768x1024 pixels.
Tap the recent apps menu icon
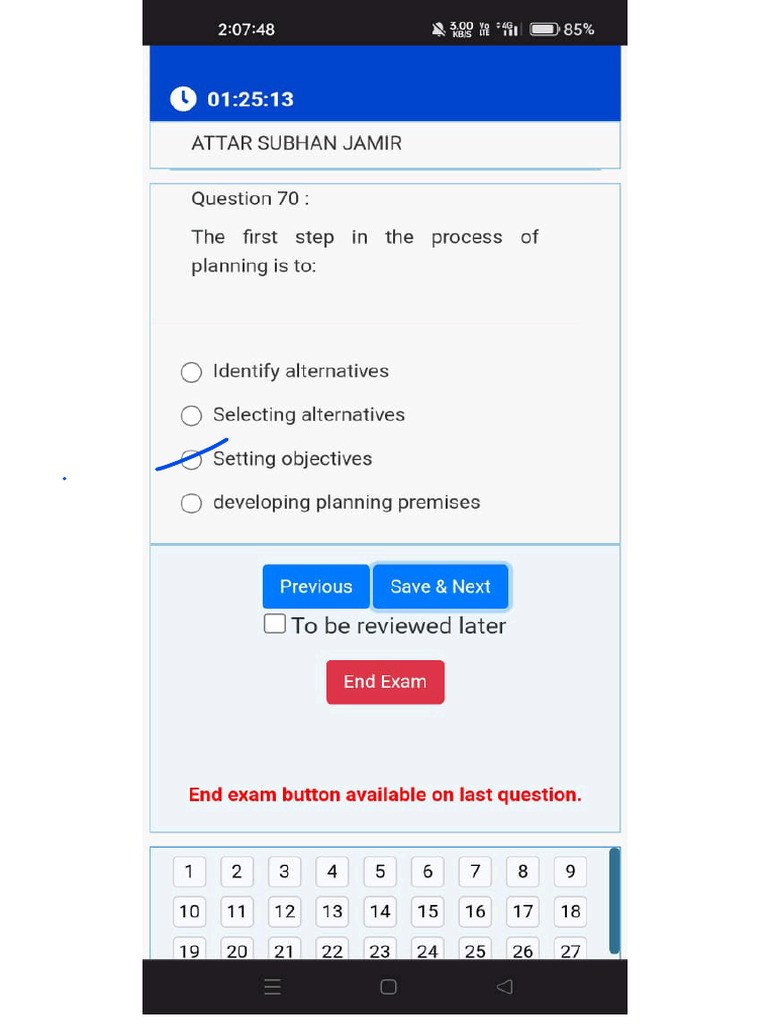pyautogui.click(x=272, y=987)
